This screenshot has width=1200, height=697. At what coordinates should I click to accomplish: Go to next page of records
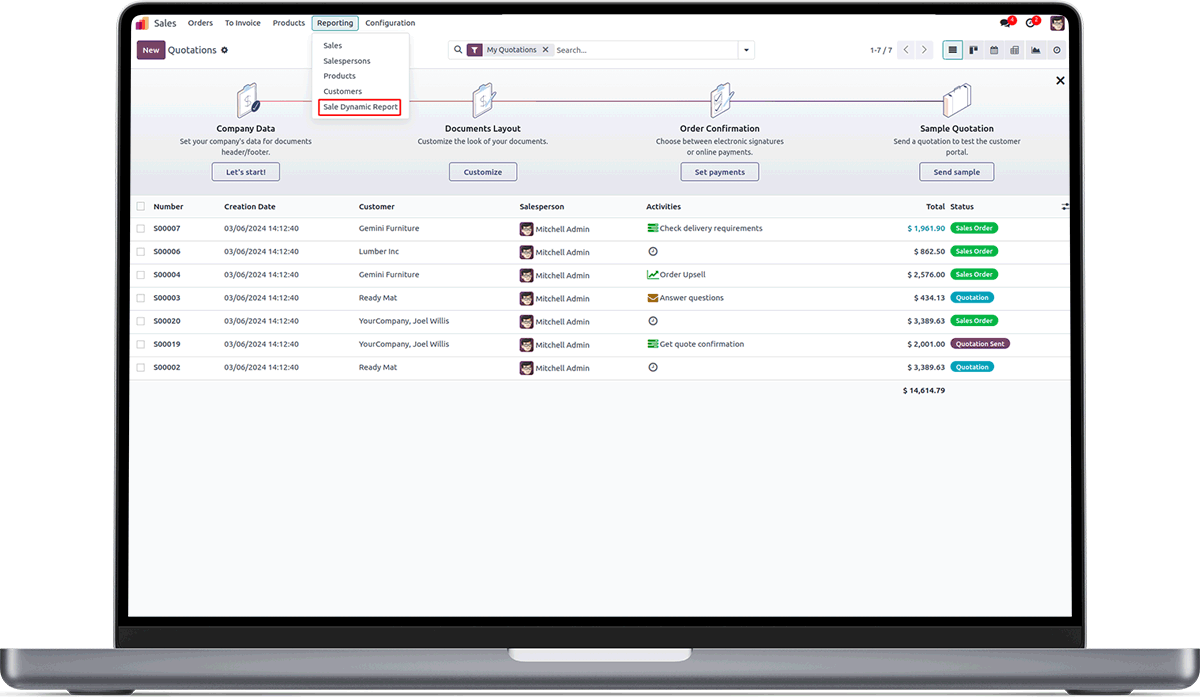click(925, 50)
